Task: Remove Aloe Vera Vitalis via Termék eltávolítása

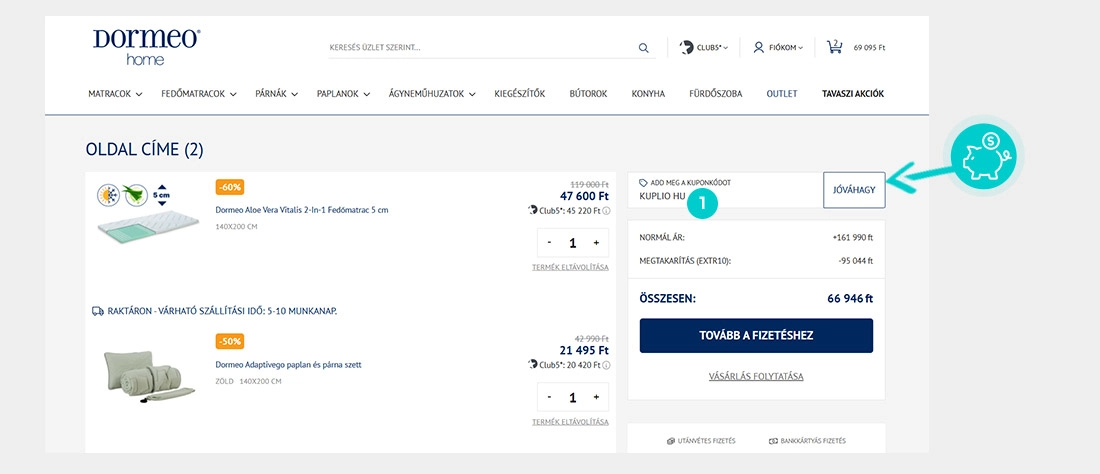Action: pyautogui.click(x=570, y=267)
